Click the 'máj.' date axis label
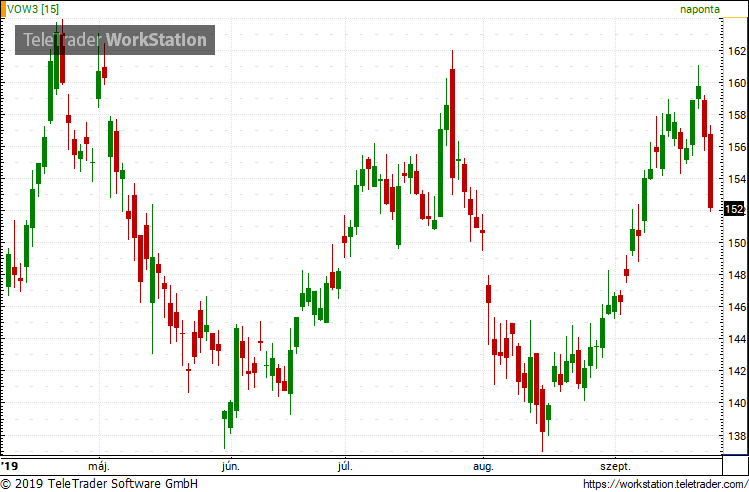 coord(99,467)
